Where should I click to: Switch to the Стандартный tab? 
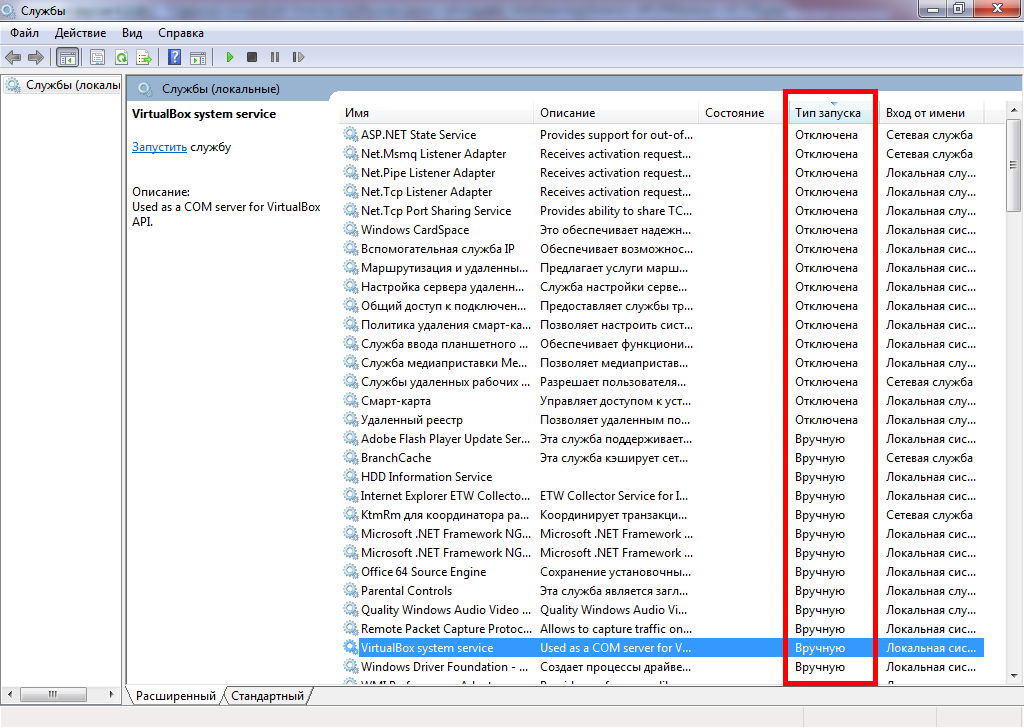[267, 695]
